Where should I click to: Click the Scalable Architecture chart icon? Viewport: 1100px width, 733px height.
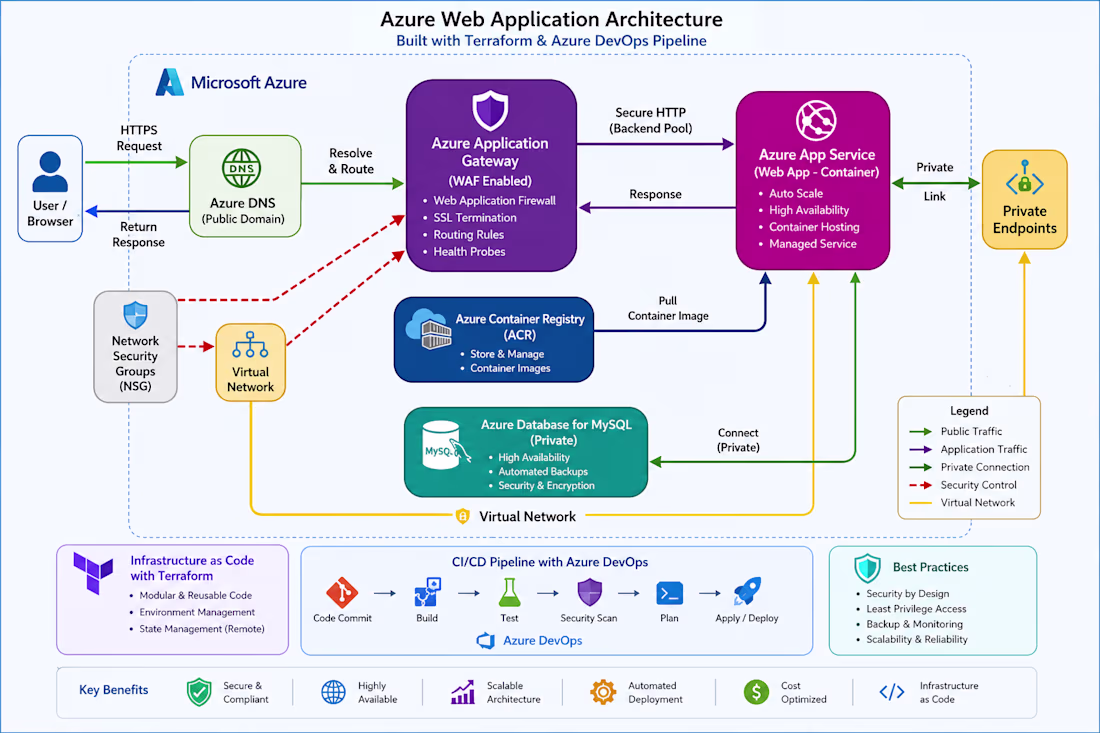(x=463, y=692)
